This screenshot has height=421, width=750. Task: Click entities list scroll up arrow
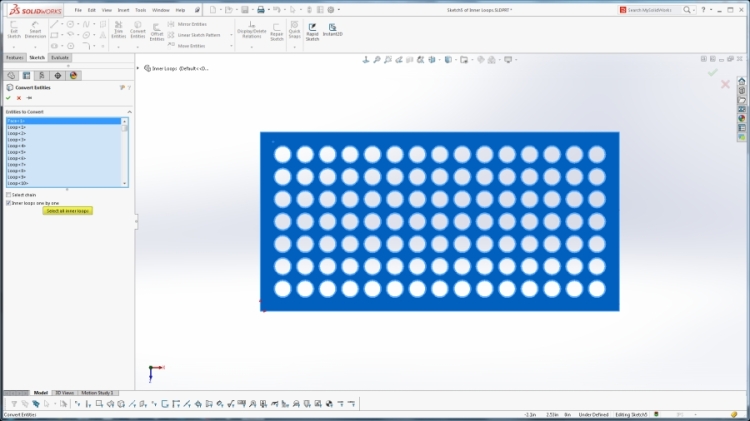click(x=124, y=121)
